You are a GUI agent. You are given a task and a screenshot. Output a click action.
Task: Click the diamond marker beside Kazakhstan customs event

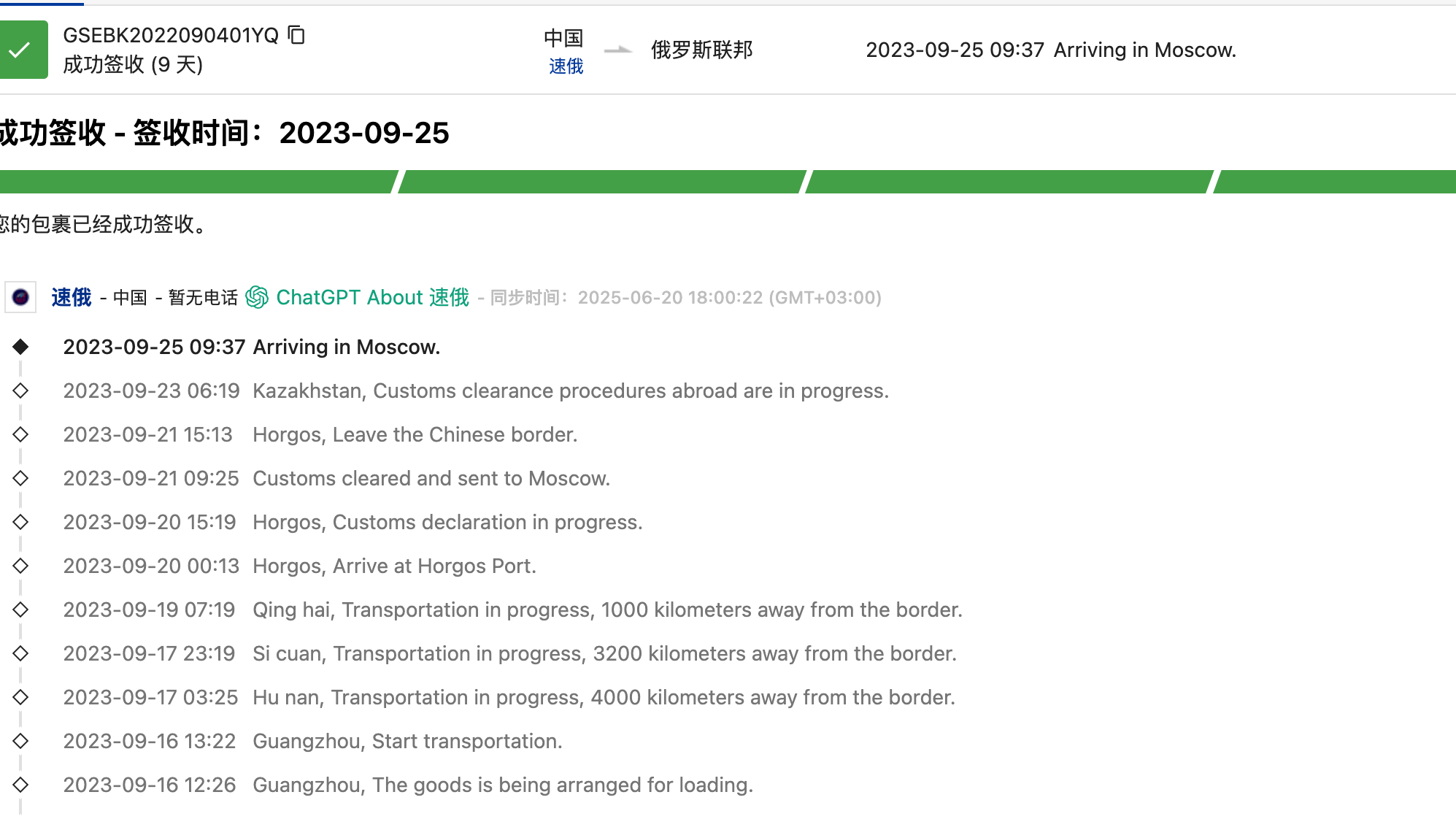20,391
